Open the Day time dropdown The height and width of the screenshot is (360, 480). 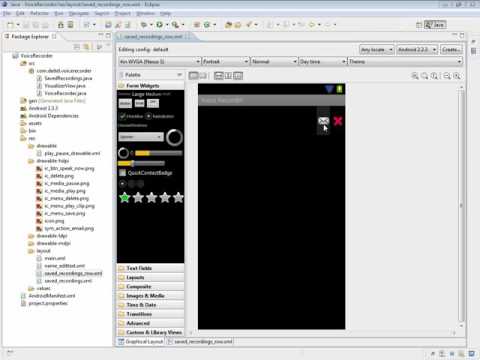click(322, 61)
